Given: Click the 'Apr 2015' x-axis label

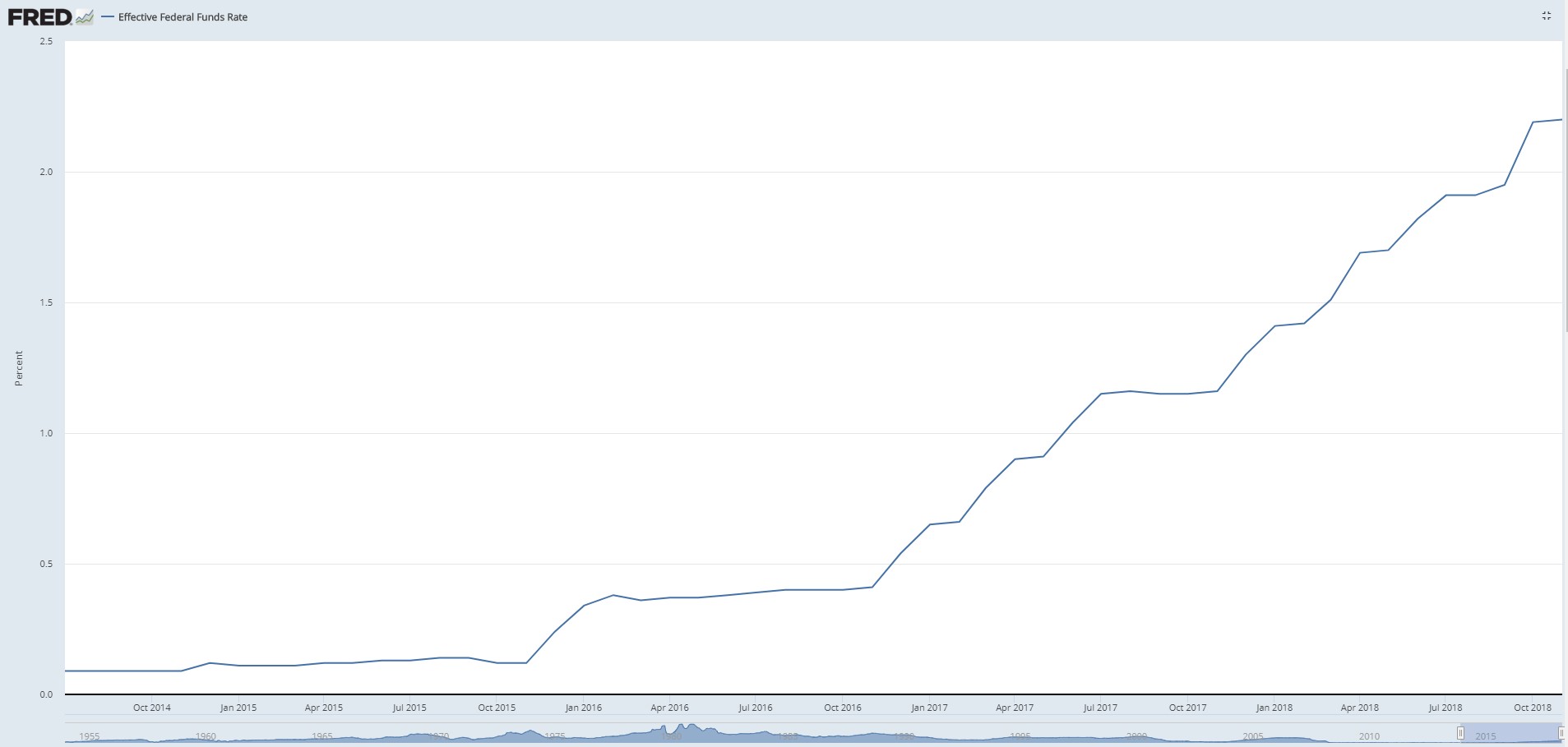Looking at the screenshot, I should [324, 708].
